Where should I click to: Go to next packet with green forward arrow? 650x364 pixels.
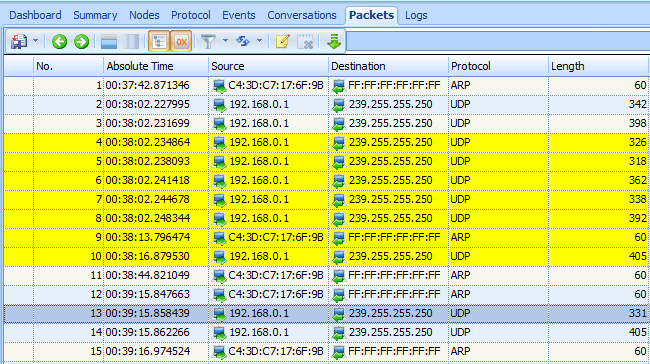point(81,41)
